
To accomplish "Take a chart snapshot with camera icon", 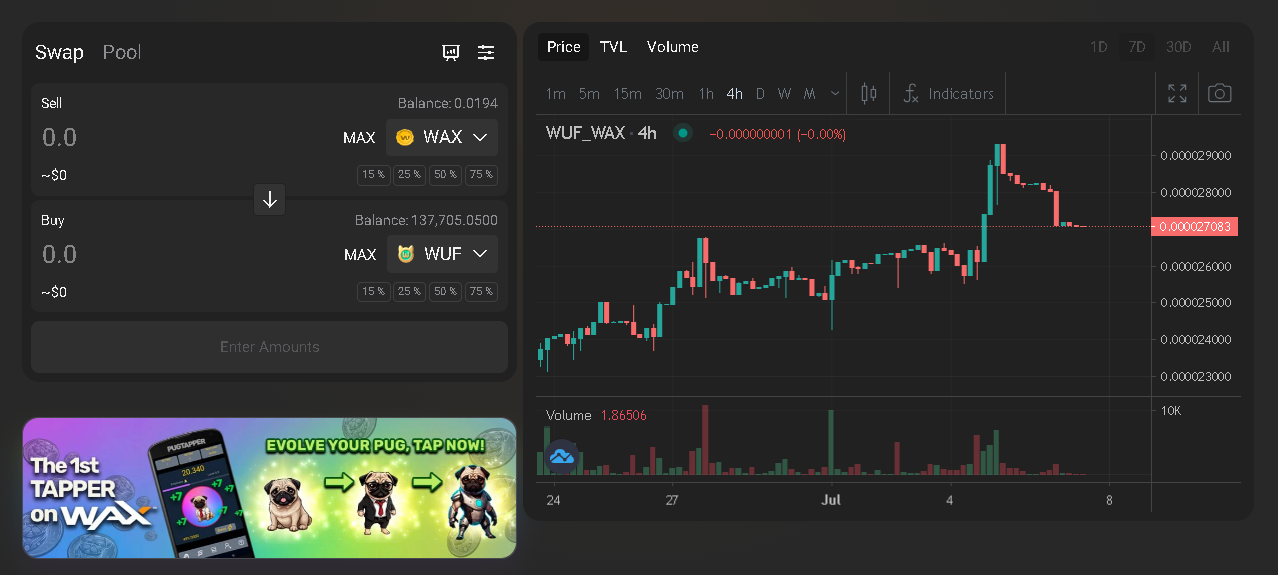I will pyautogui.click(x=1219, y=94).
